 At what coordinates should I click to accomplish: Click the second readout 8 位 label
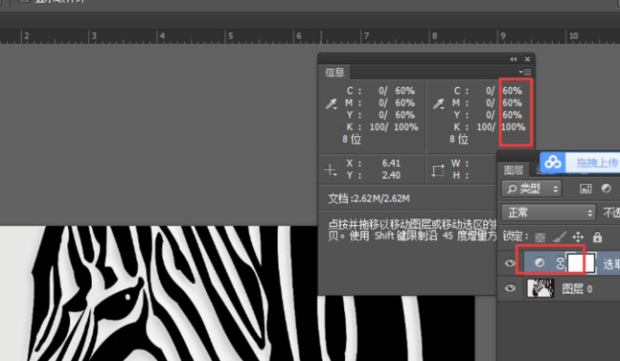tap(459, 139)
